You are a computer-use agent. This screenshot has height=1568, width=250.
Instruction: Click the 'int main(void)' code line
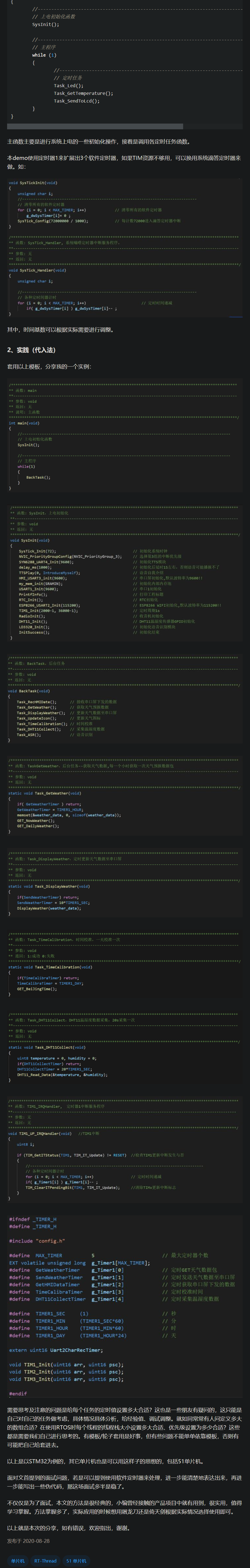pyautogui.click(x=24, y=423)
